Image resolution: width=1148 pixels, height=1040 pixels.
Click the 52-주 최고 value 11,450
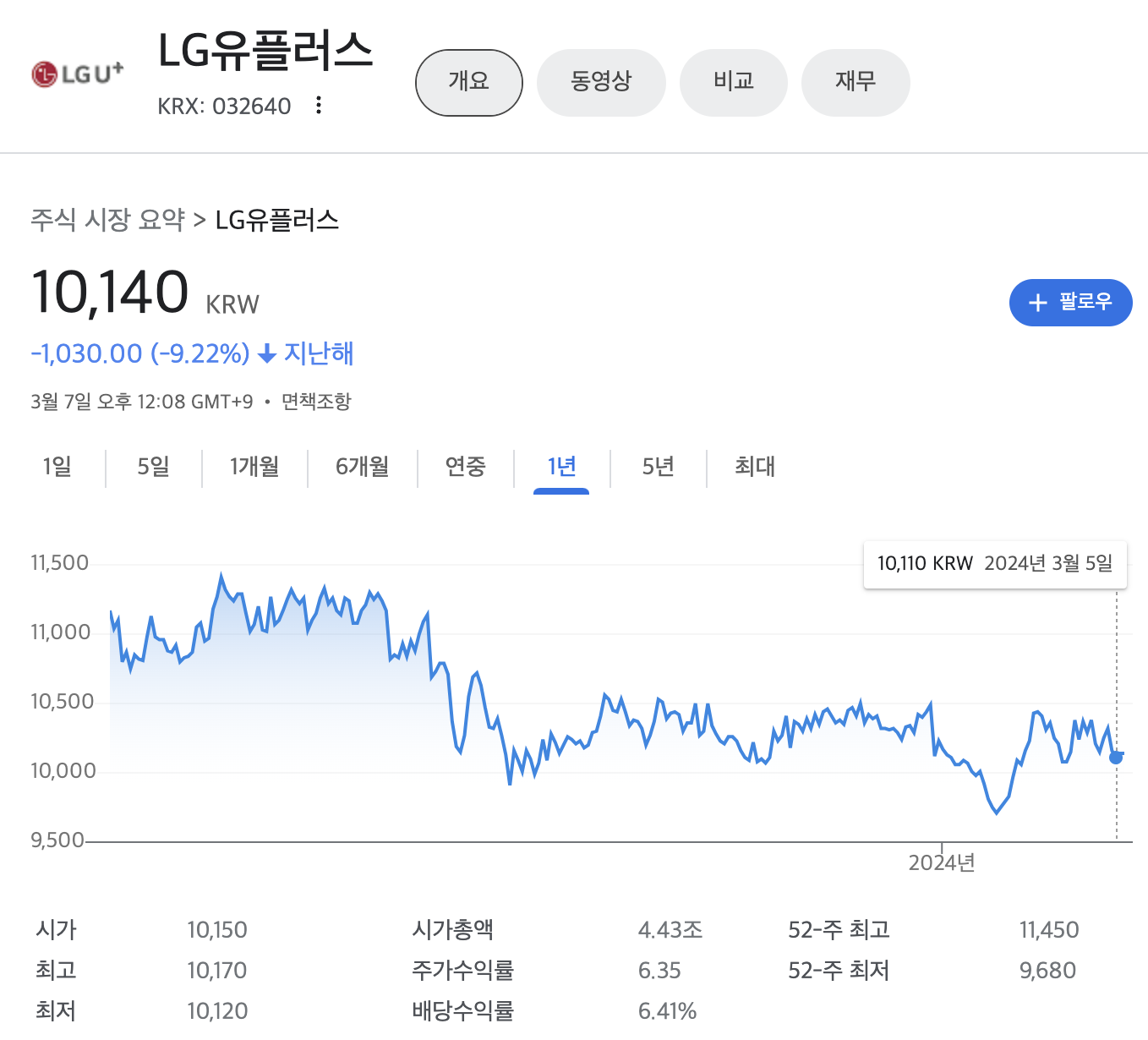point(1049,930)
